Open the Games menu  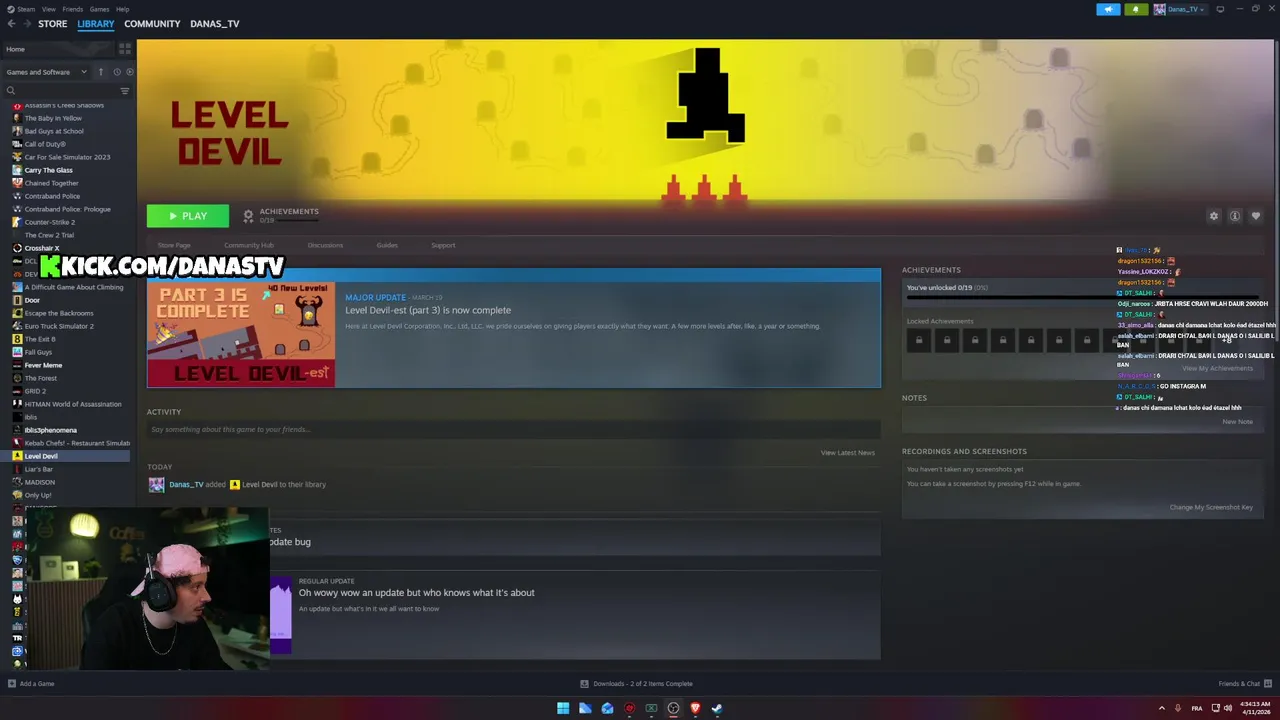[x=99, y=9]
